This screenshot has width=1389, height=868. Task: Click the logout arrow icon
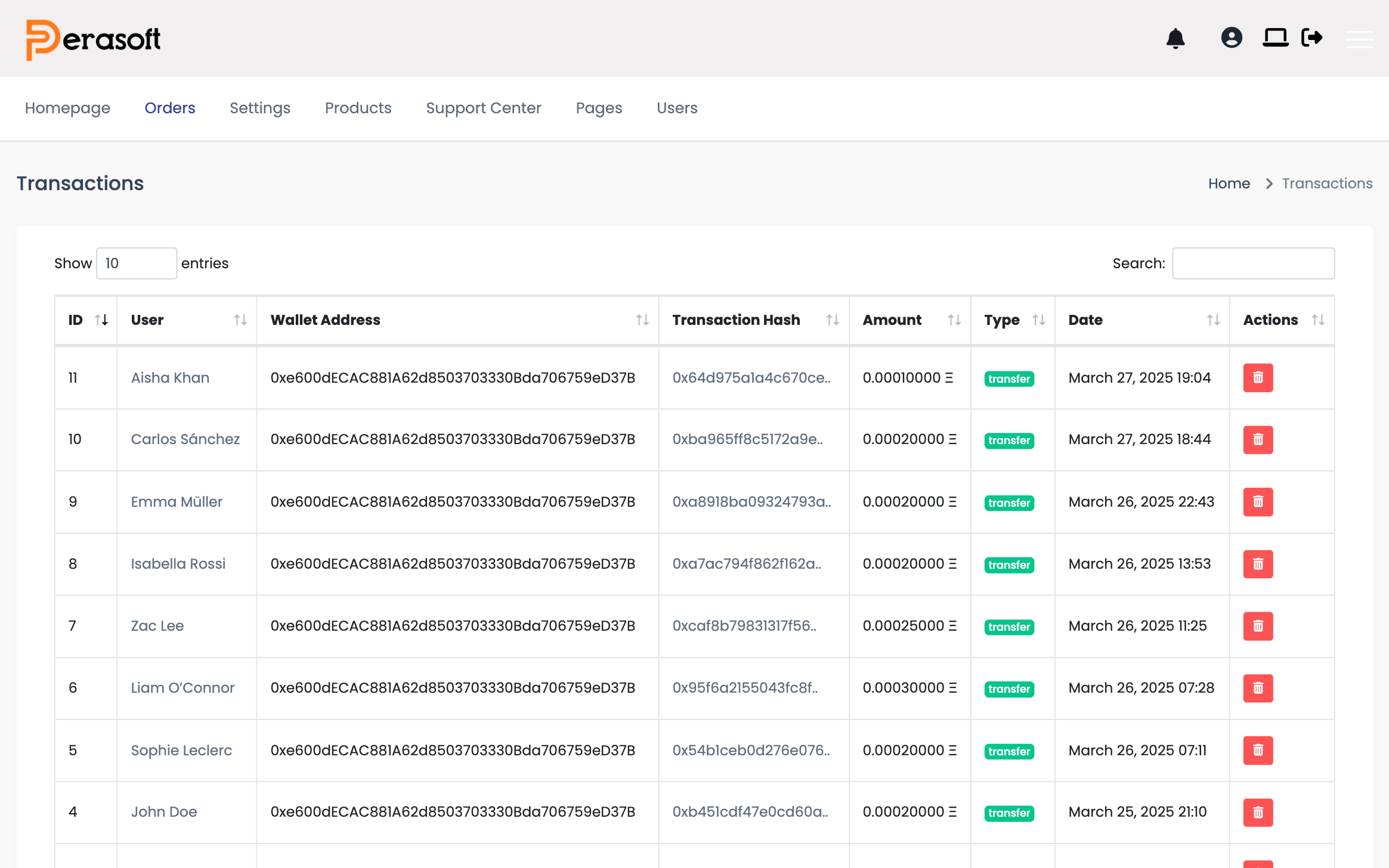(1312, 38)
